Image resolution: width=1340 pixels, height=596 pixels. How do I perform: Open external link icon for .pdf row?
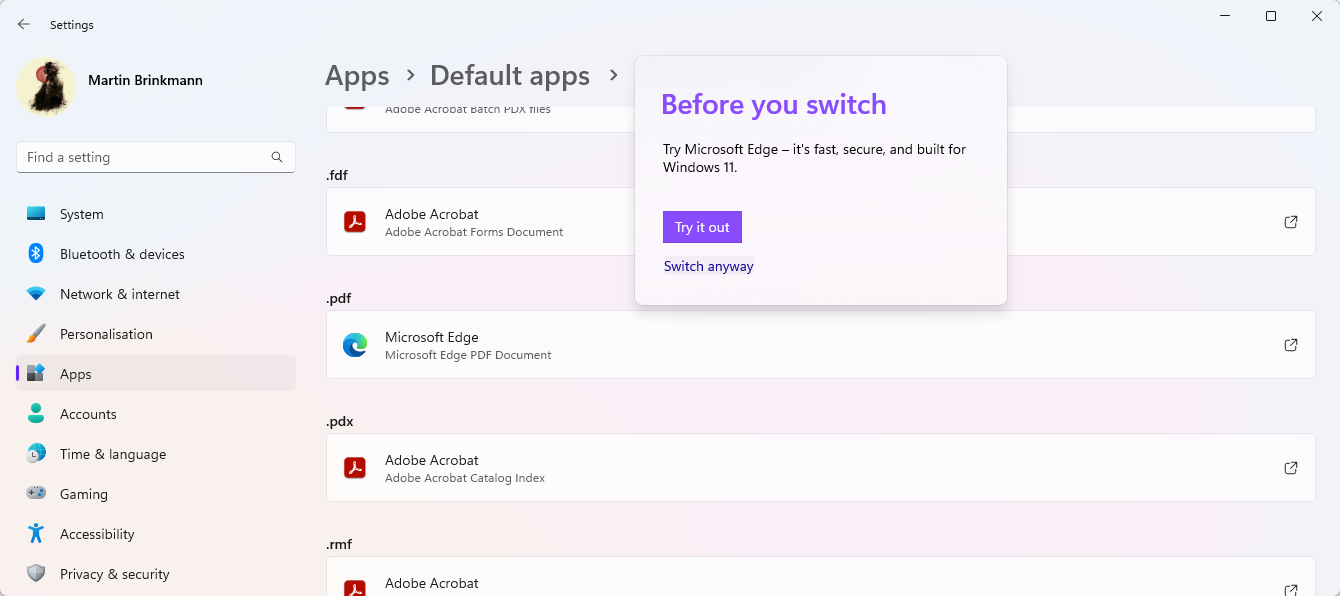(x=1291, y=345)
